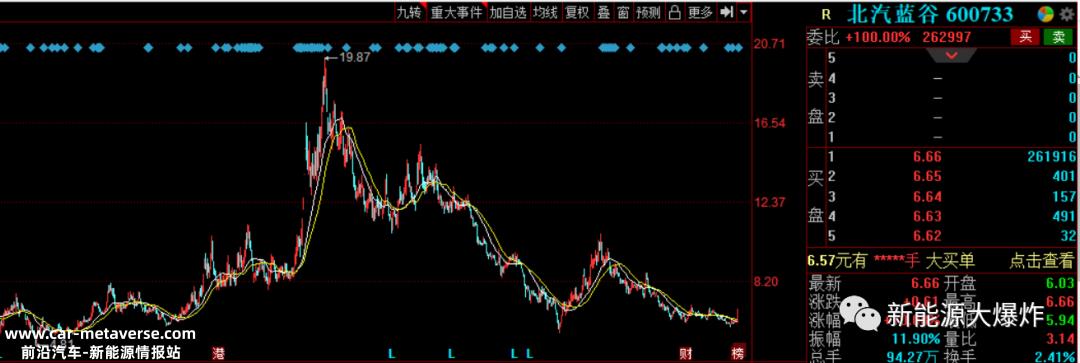This screenshot has height=363, width=1080.
Task: Toggle the 九转 indicator
Action: [408, 12]
